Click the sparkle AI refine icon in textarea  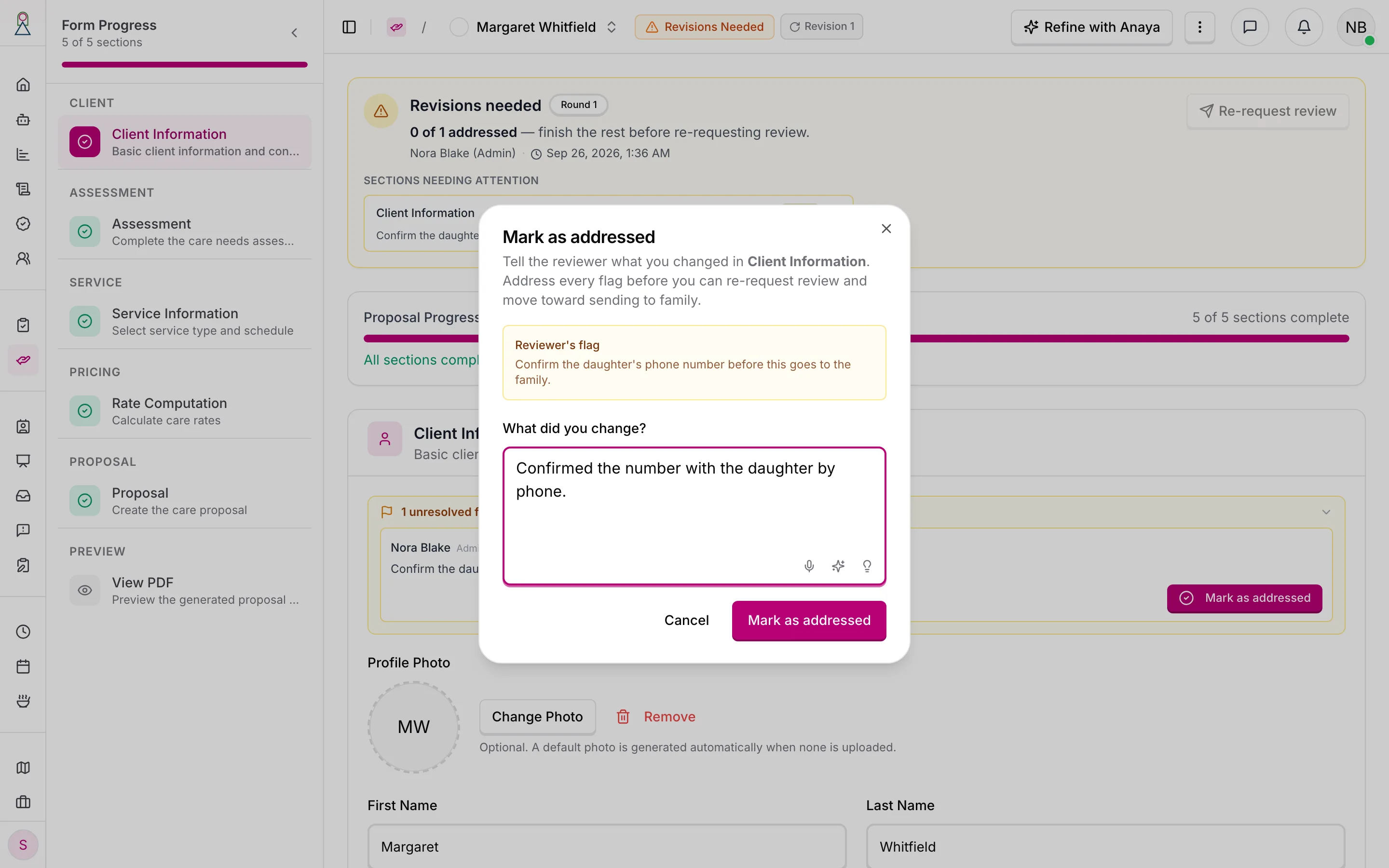[x=838, y=566]
